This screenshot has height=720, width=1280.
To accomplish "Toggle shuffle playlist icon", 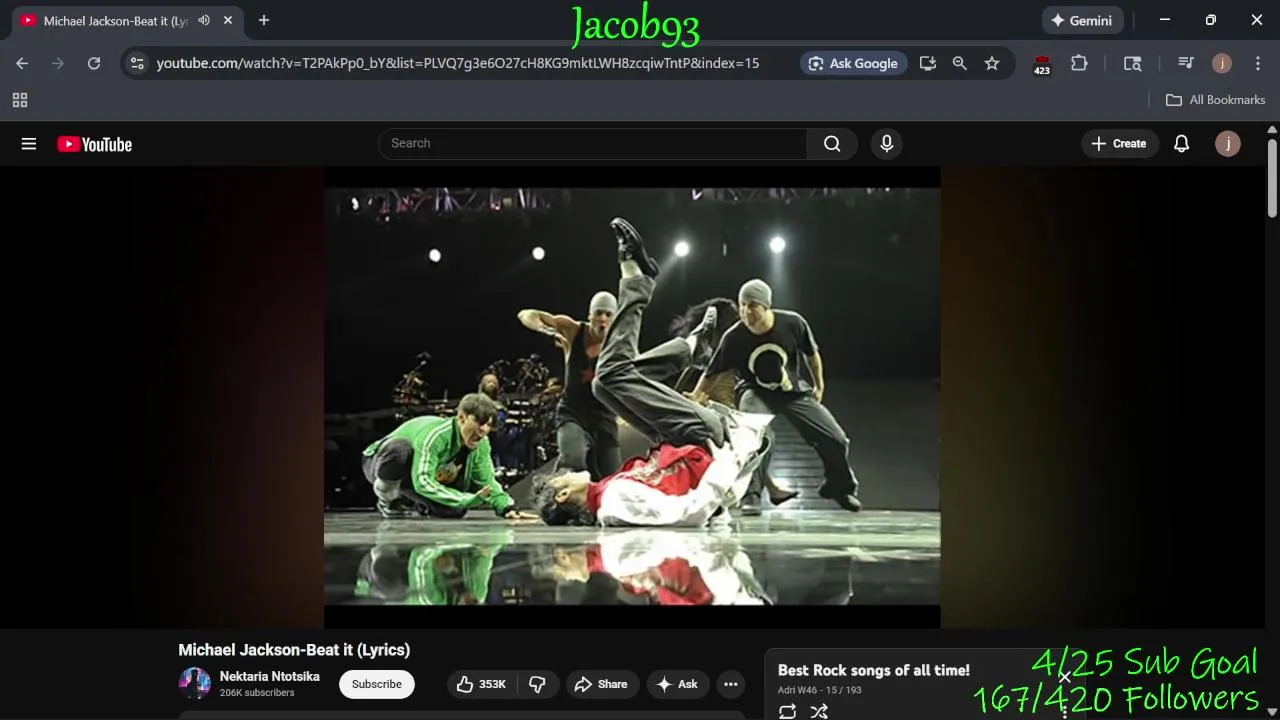I will 819,712.
